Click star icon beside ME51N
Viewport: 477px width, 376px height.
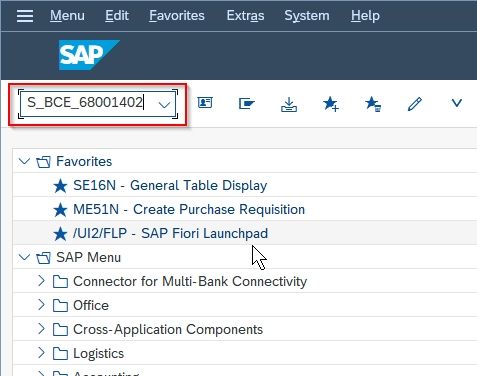(x=60, y=210)
